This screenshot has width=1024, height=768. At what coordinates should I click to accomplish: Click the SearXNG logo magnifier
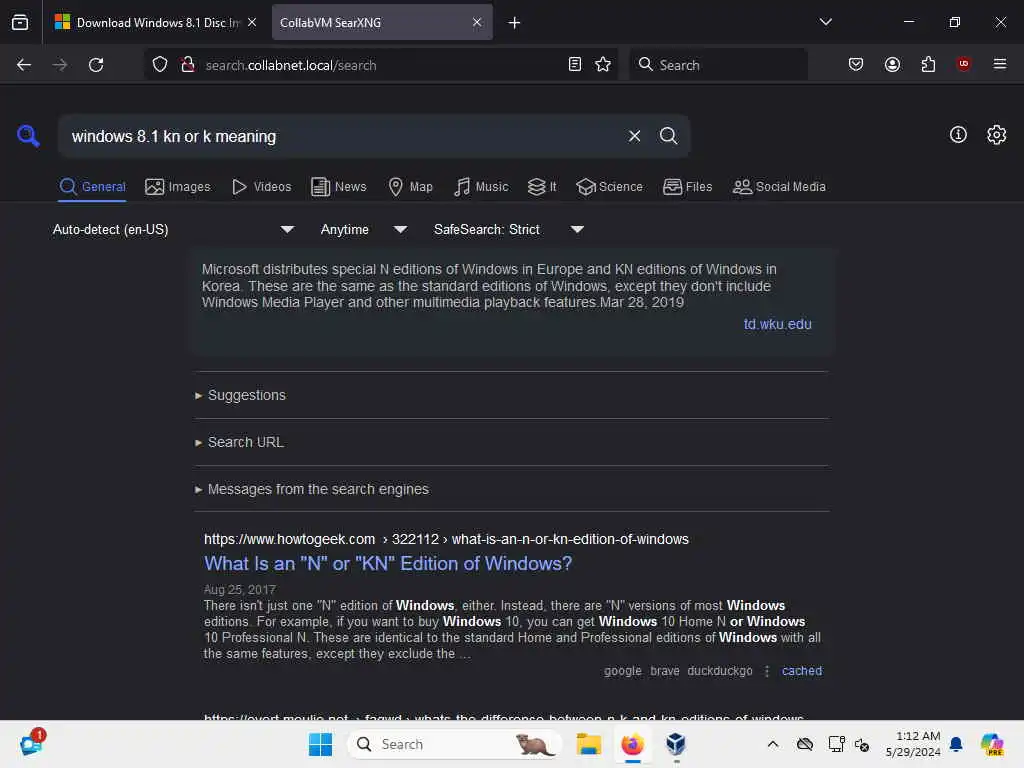28,136
